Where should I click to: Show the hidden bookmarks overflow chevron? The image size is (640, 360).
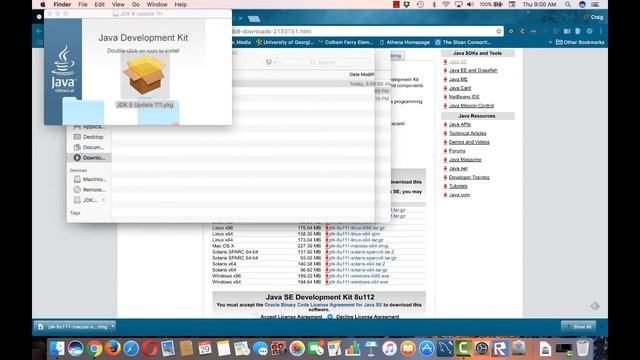pyautogui.click(x=550, y=42)
